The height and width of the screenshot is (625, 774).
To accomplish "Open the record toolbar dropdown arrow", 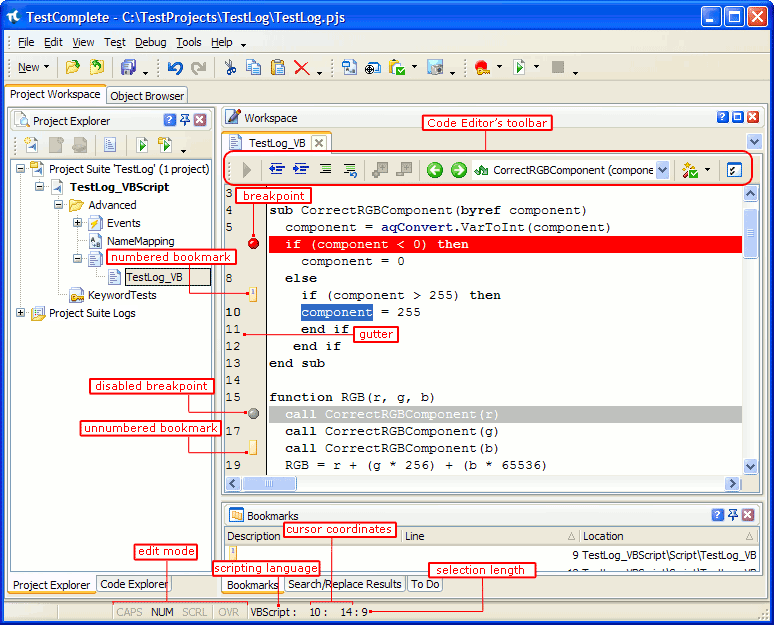I will [499, 67].
